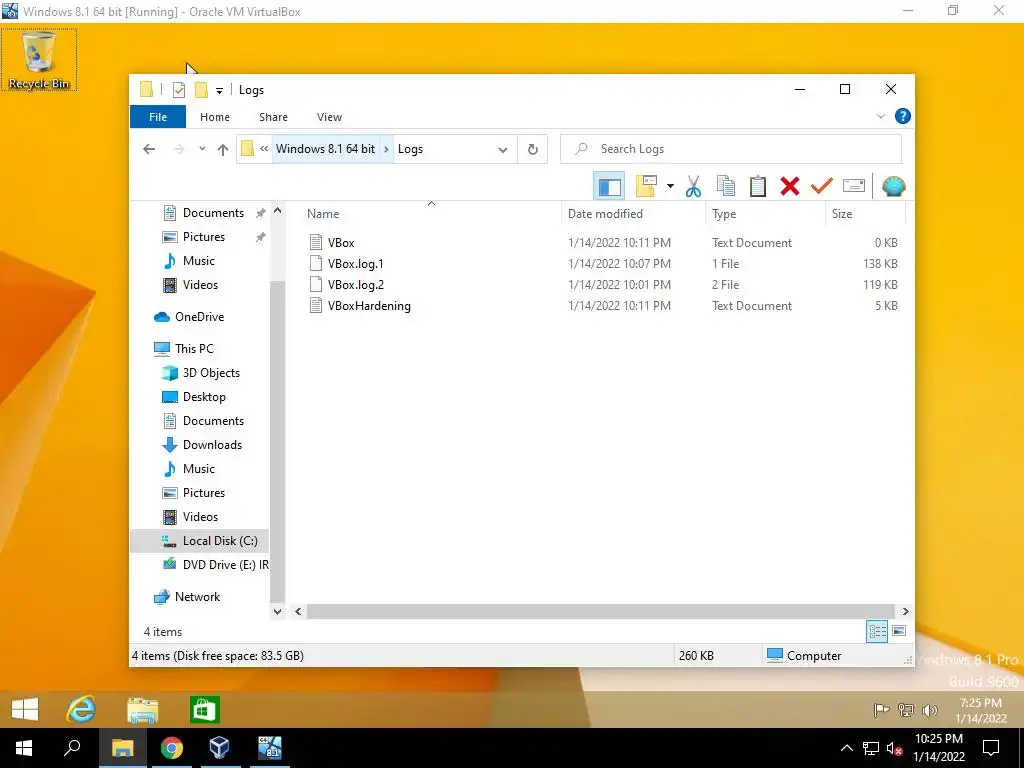Select Network in navigation pane
Image resolution: width=1024 pixels, height=768 pixels.
197,597
